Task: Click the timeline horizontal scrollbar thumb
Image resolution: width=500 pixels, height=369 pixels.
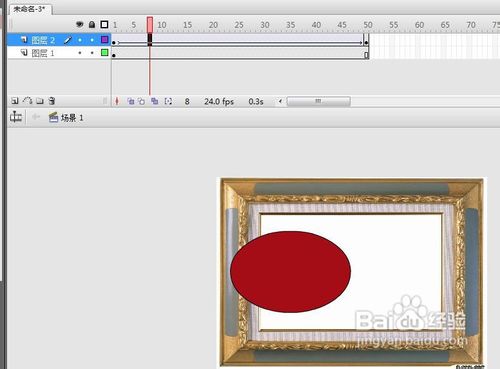Action: (318, 101)
